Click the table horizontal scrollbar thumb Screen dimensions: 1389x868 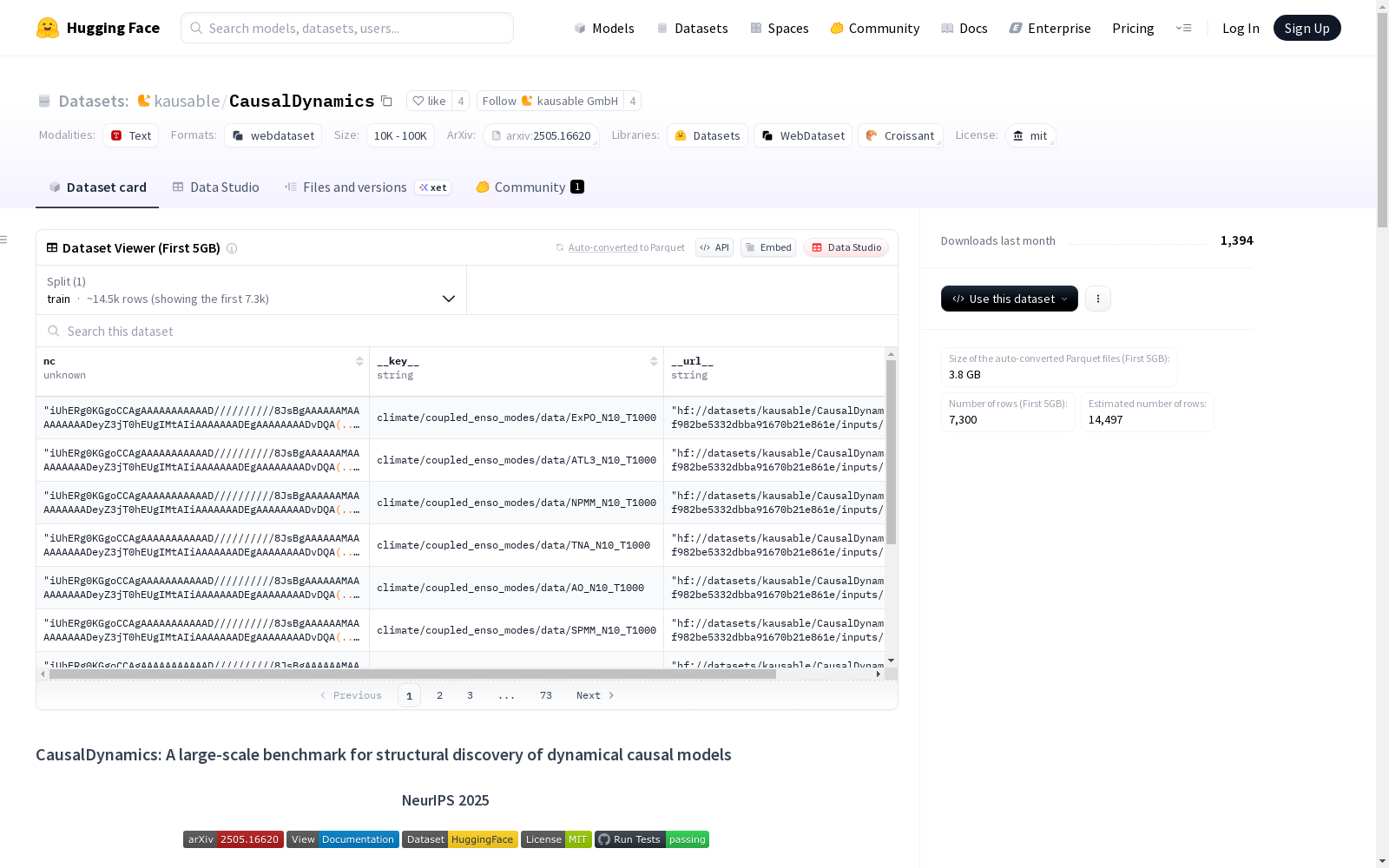pos(412,674)
